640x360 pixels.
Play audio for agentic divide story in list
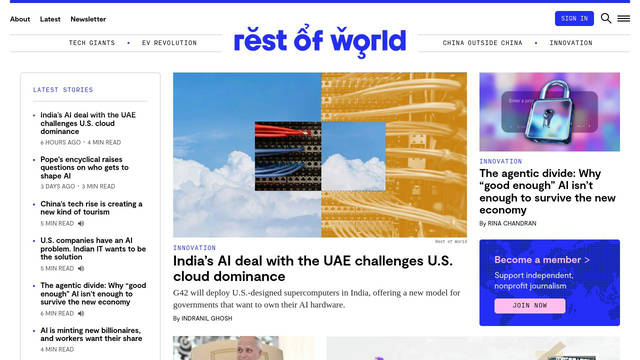pos(81,313)
